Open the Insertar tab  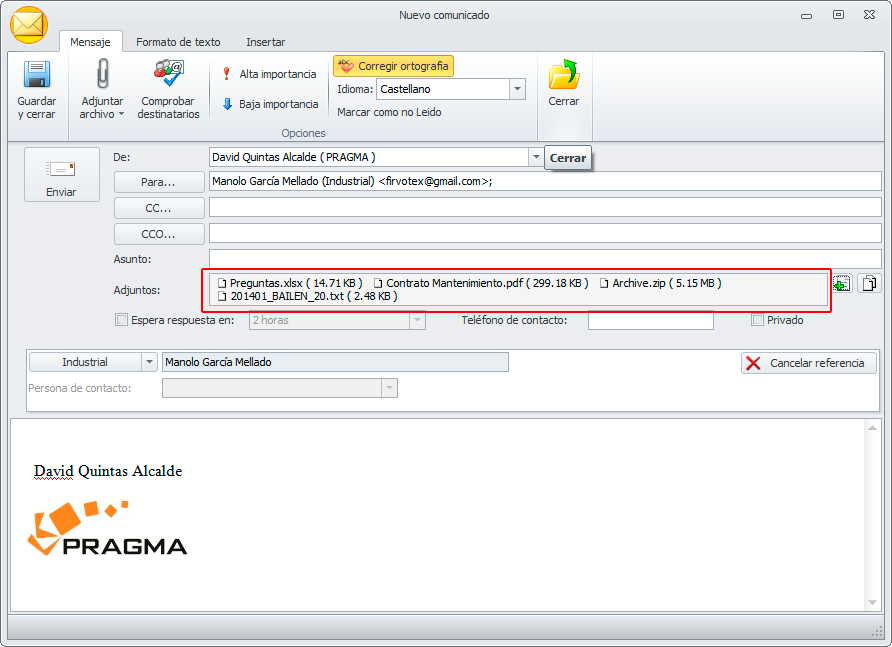(x=266, y=42)
